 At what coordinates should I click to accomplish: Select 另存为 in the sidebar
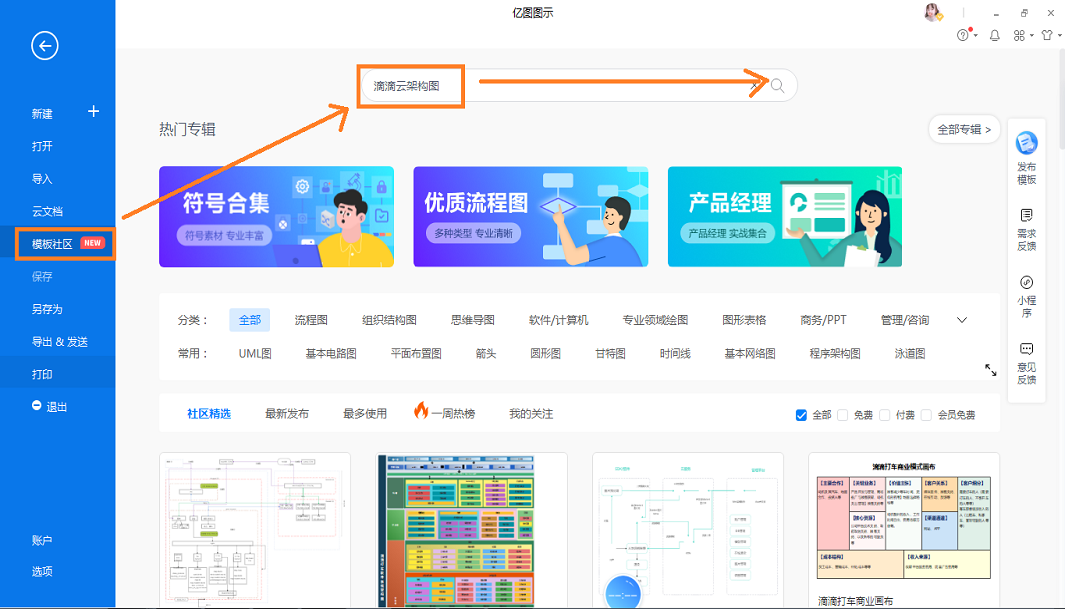tap(48, 310)
